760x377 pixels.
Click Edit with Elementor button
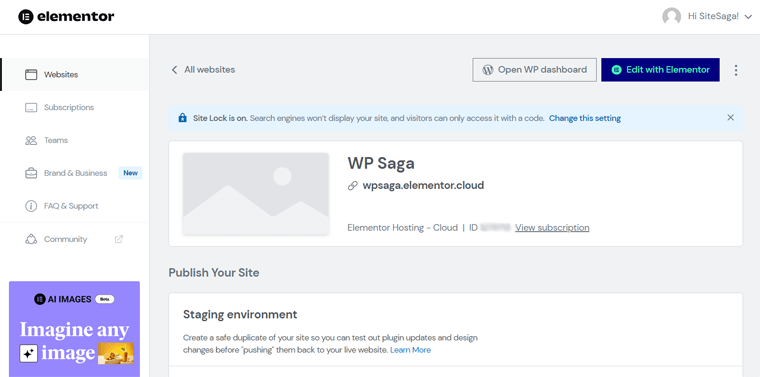coord(660,70)
